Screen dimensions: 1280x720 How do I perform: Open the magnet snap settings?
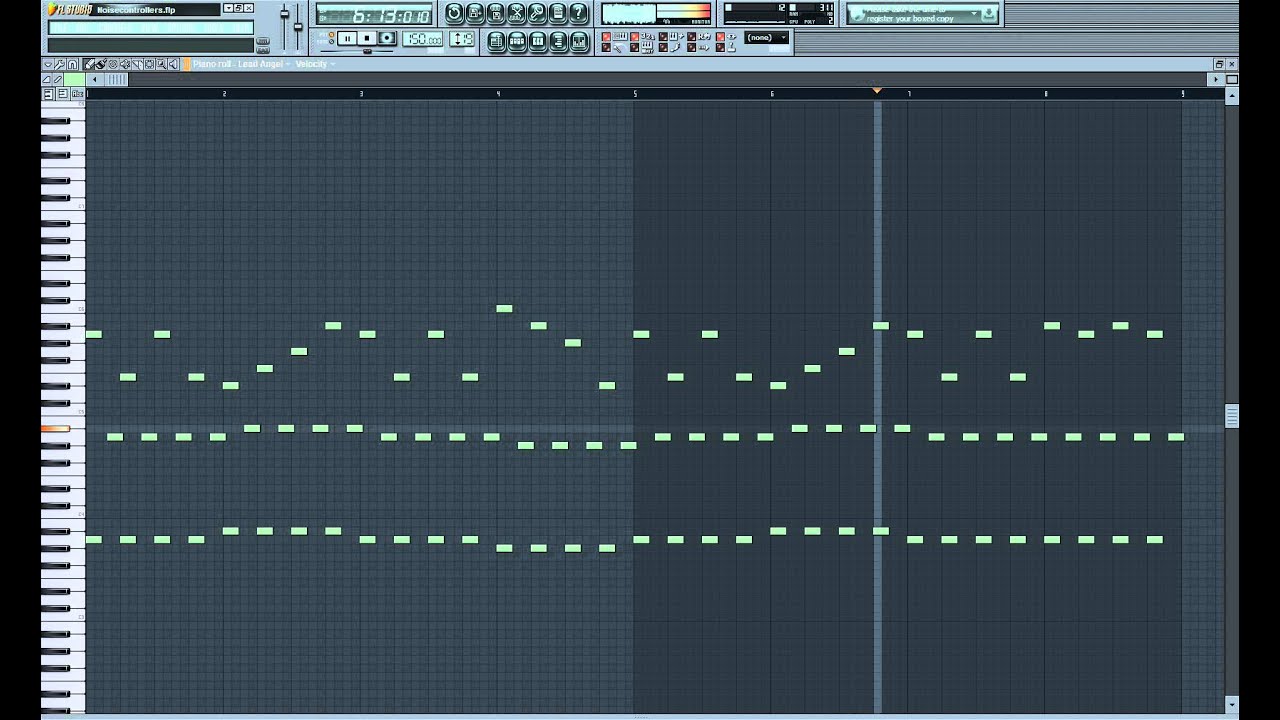coord(73,64)
